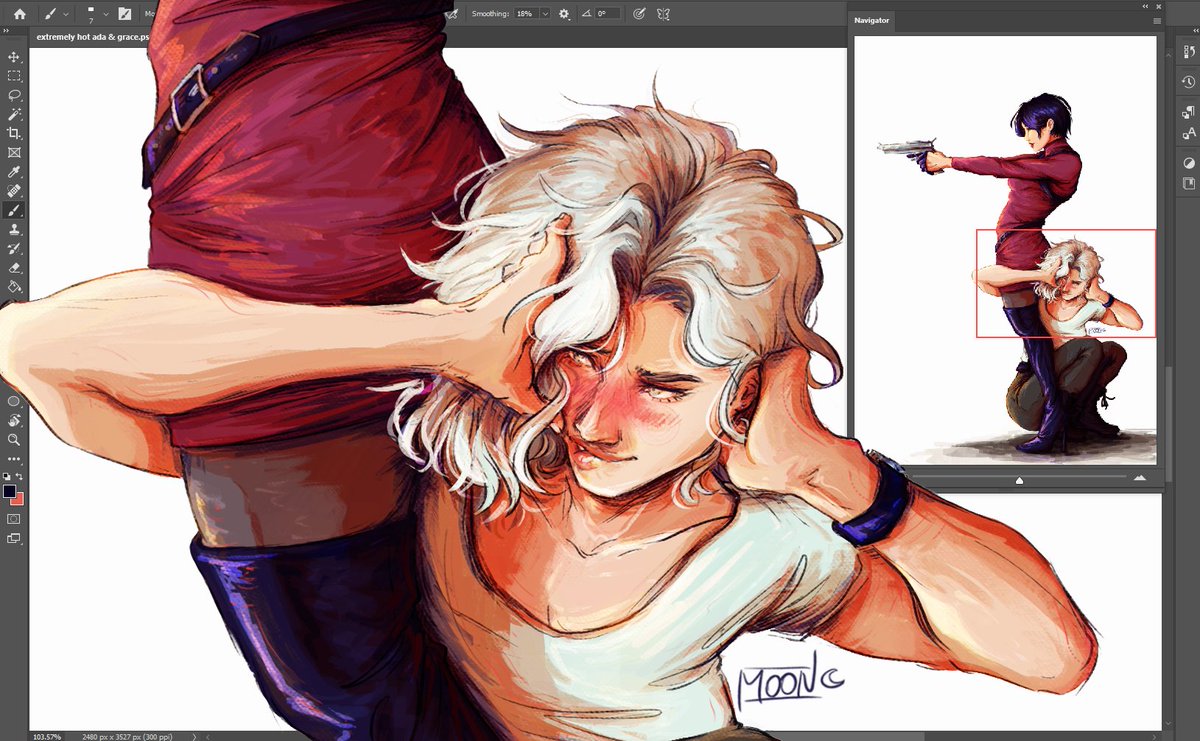Viewport: 1200px width, 741px height.
Task: Select the Paint Bucket tool
Action: tap(14, 287)
